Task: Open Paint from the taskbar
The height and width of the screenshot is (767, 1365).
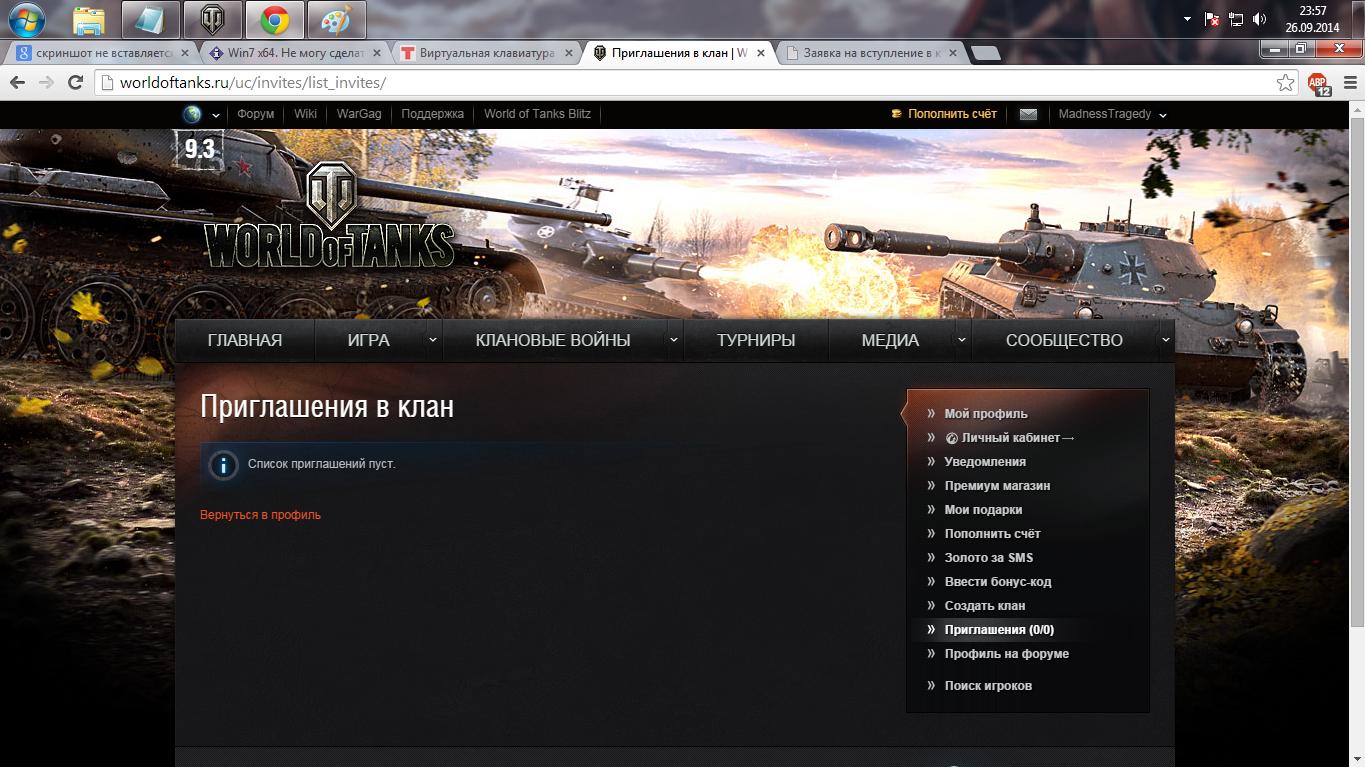Action: pos(337,19)
